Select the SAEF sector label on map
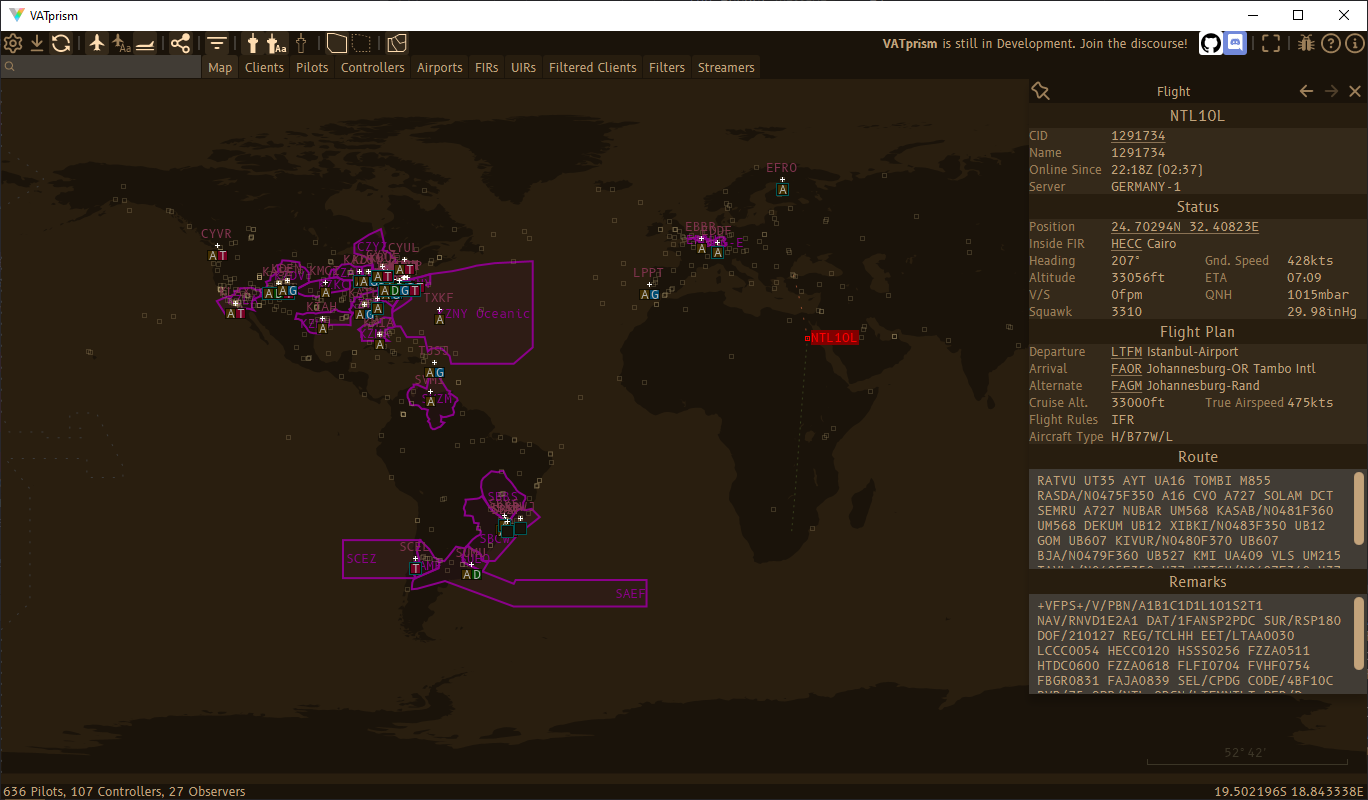The height and width of the screenshot is (800, 1368). pos(631,594)
